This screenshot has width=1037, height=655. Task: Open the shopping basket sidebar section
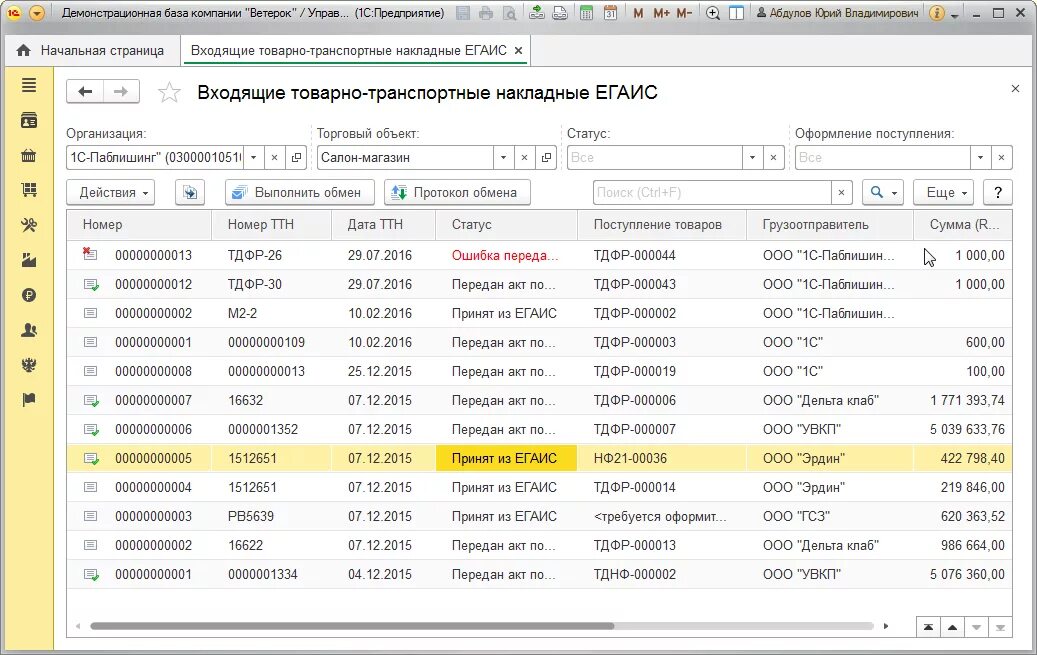click(x=28, y=156)
